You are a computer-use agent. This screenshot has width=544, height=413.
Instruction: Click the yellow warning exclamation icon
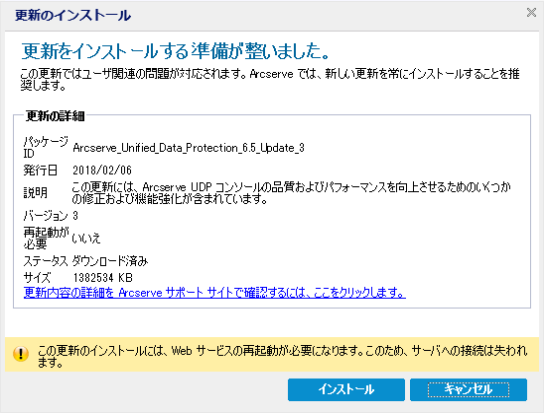click(21, 354)
